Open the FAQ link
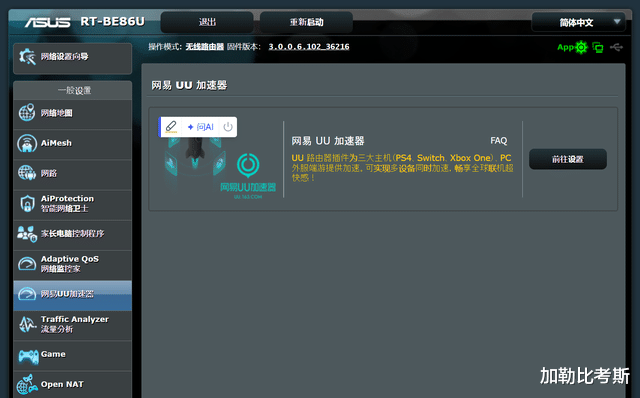Viewport: 640px width, 398px height. (x=498, y=141)
